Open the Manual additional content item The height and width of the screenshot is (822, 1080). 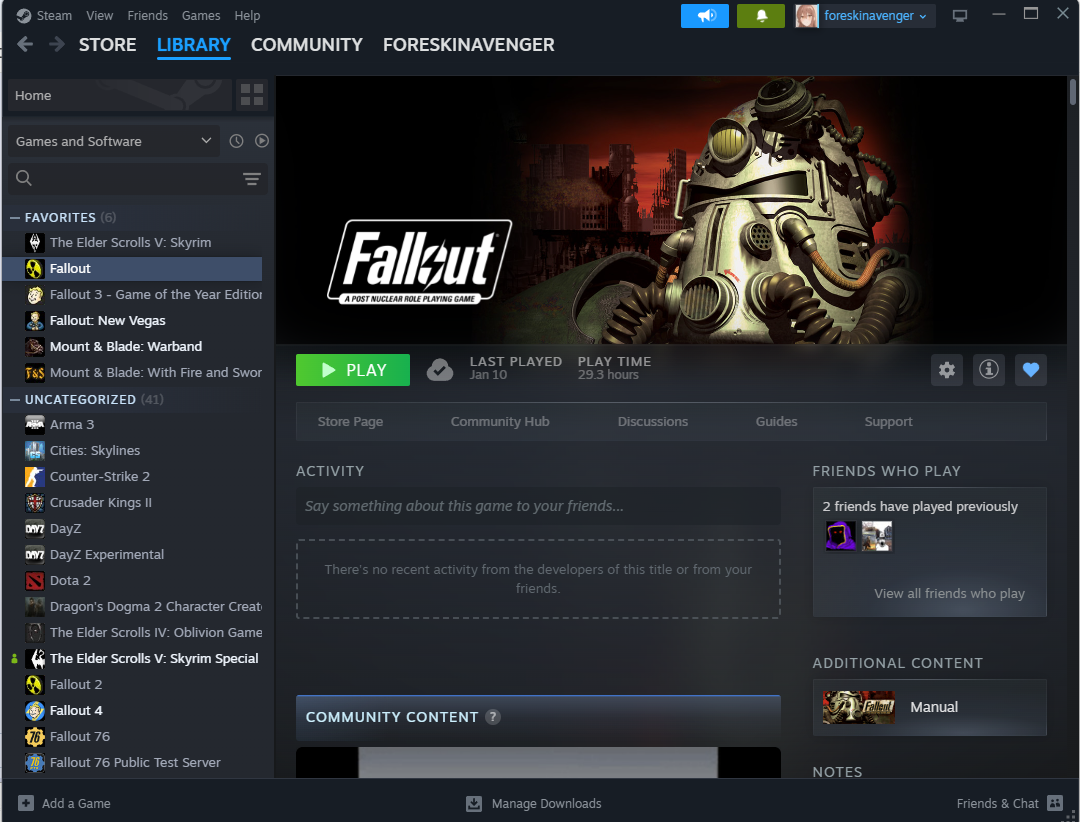929,708
